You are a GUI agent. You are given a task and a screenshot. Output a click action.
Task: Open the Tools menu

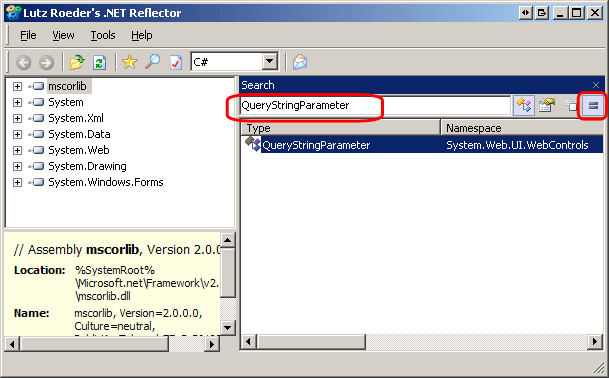[x=103, y=35]
